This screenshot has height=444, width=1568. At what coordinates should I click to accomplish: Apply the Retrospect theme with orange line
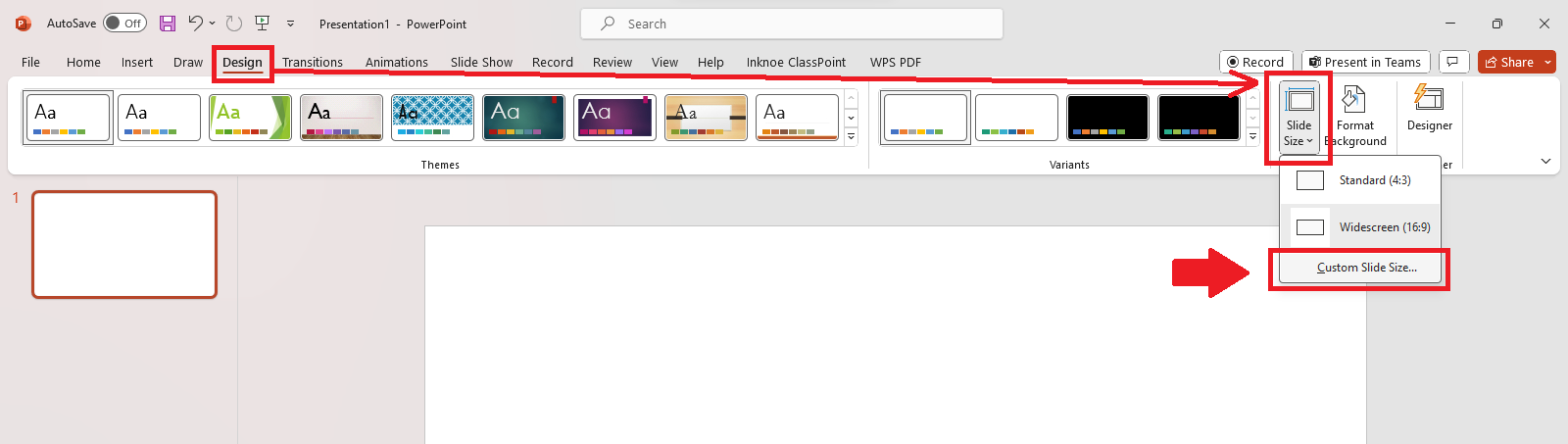pos(797,118)
